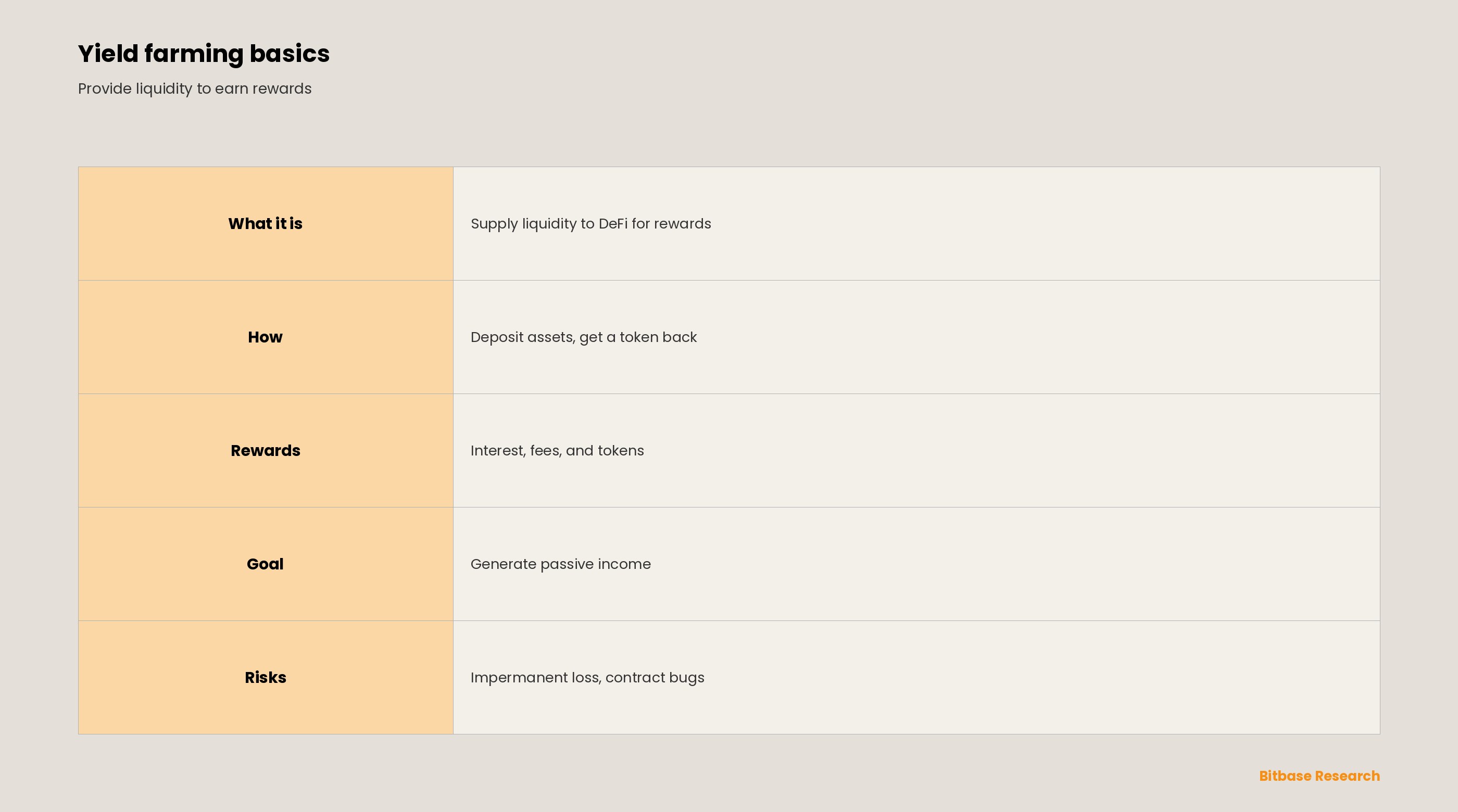Click the 'Risks' row label

[266, 677]
